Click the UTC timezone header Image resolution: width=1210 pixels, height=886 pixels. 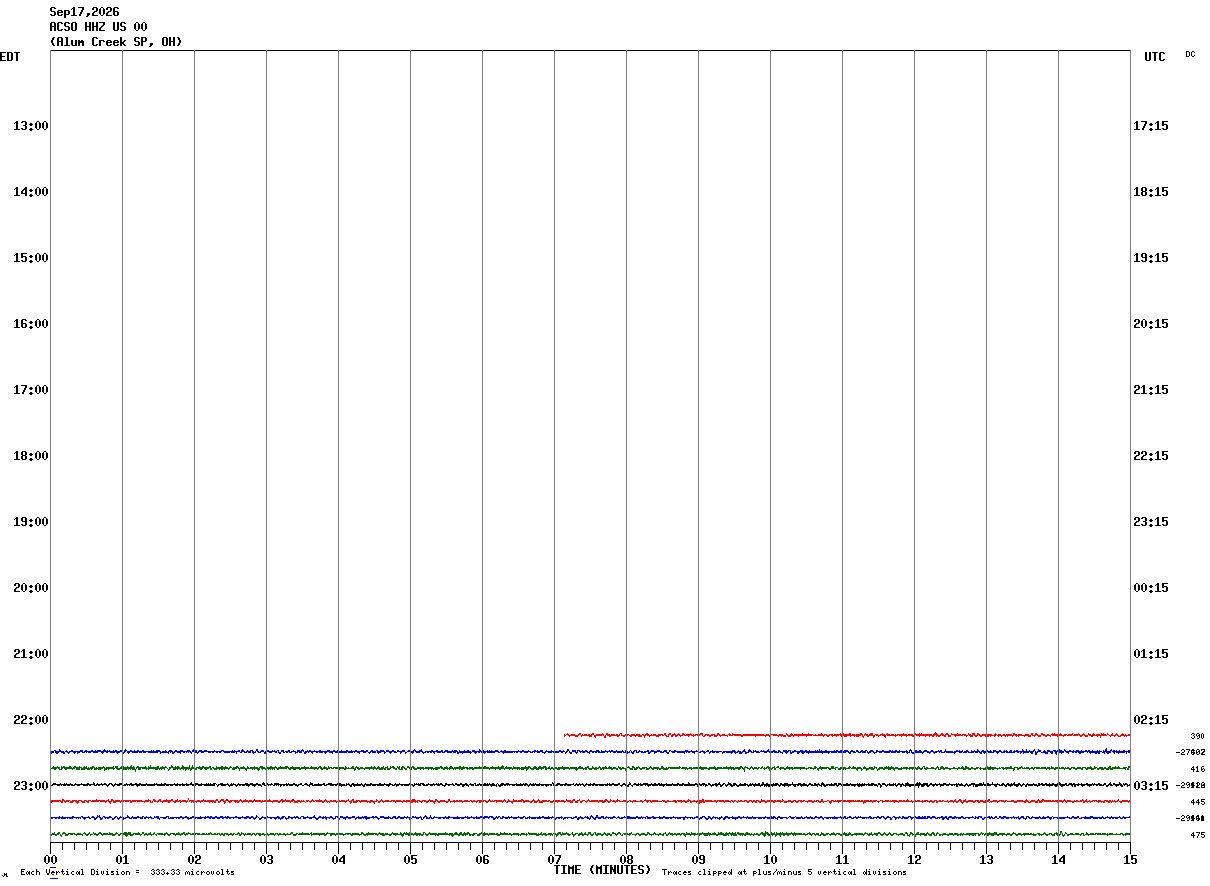[1155, 57]
